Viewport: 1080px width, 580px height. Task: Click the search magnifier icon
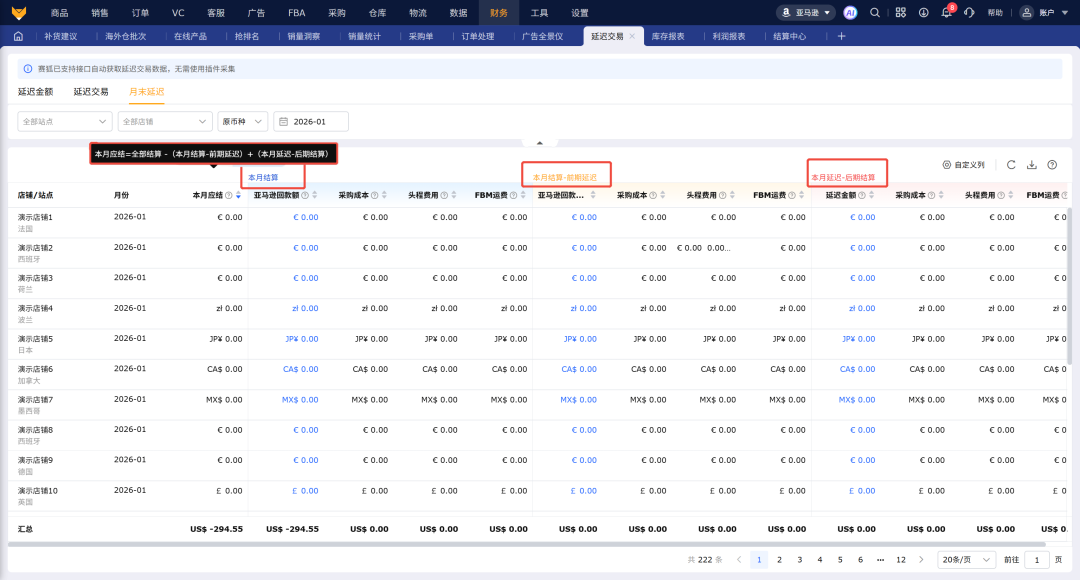coord(875,12)
